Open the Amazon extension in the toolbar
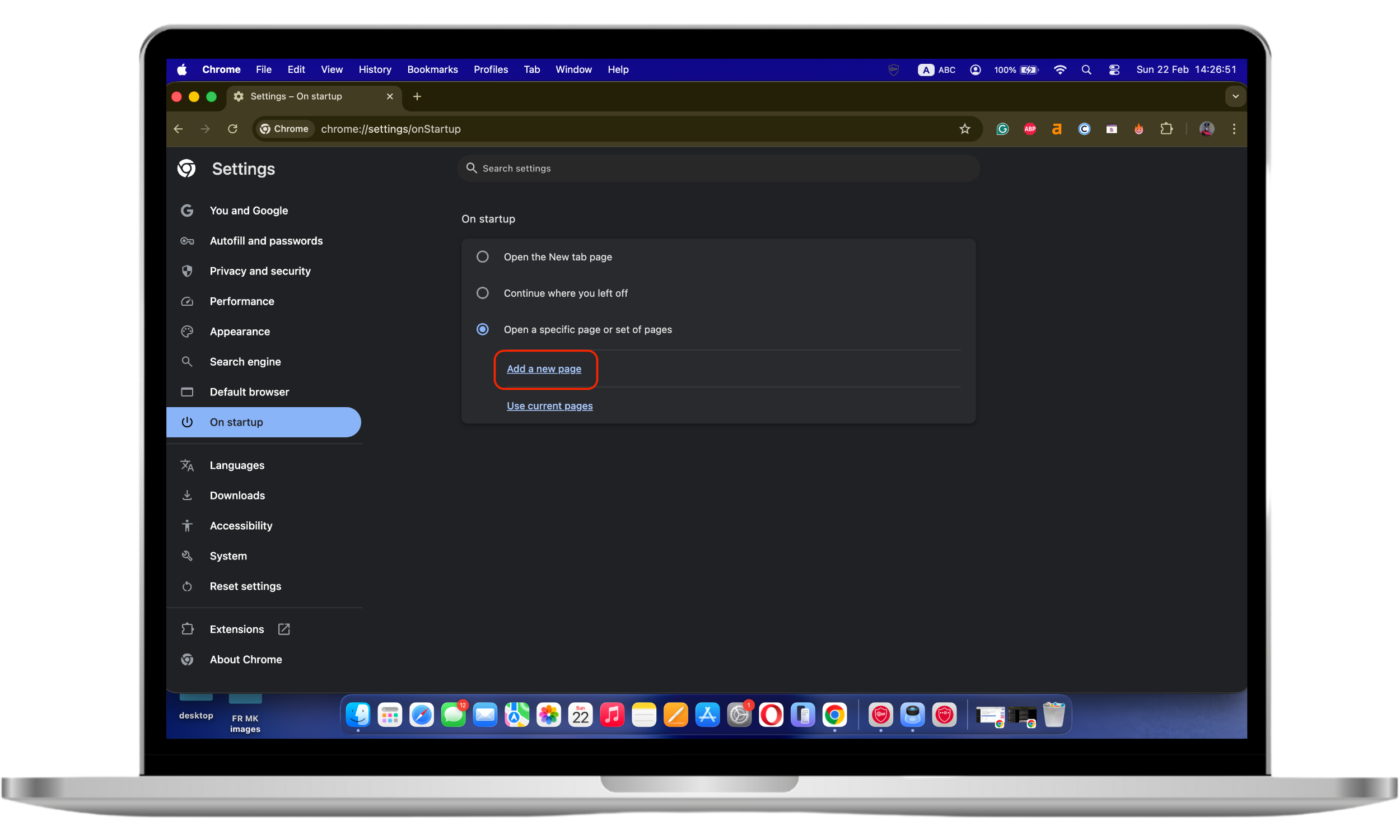 pos(1056,128)
